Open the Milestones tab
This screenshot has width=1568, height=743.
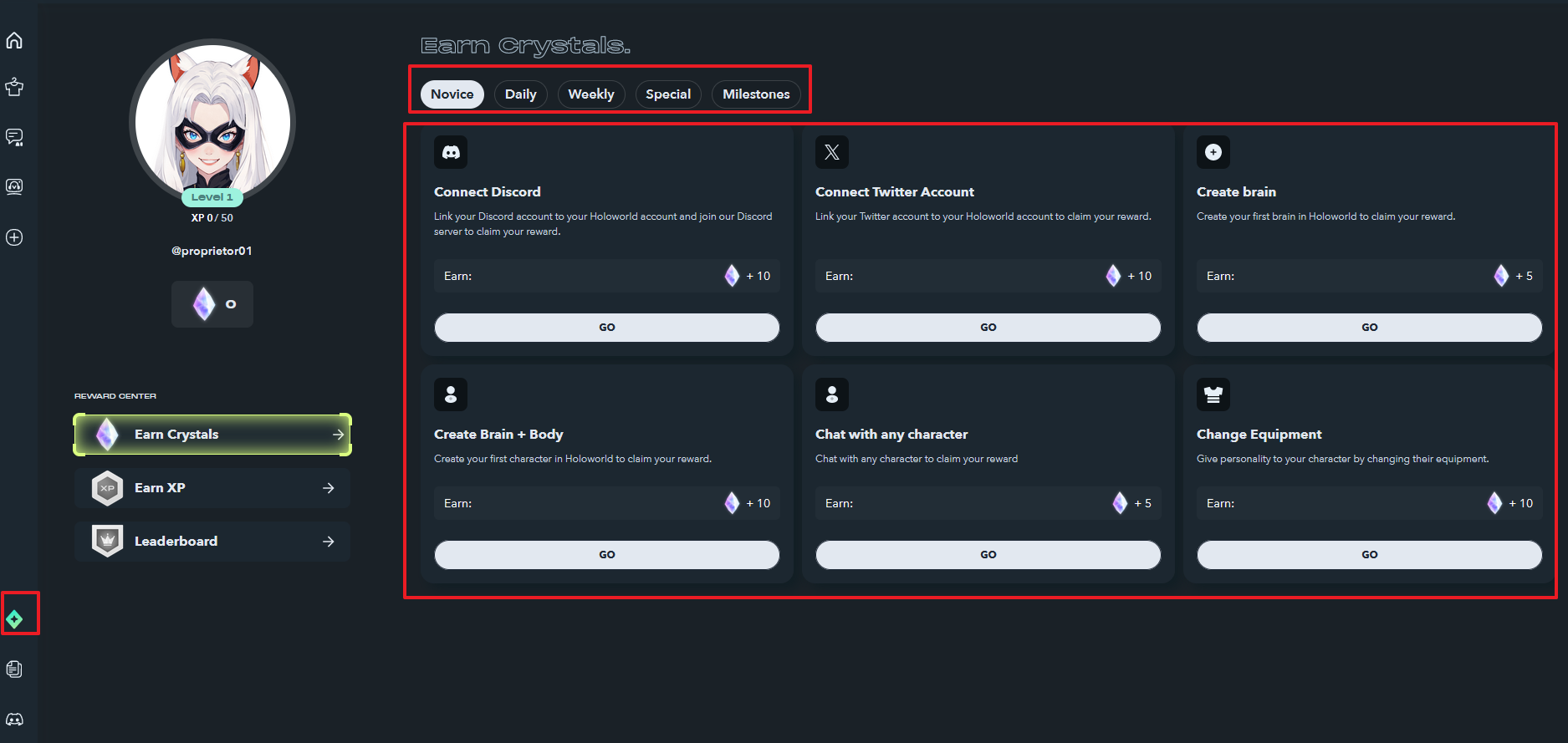click(x=756, y=94)
